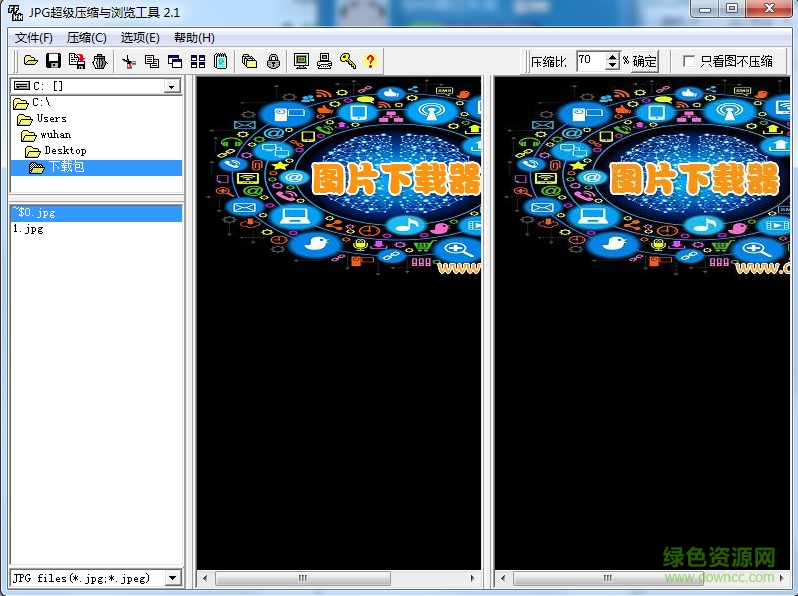Click the left preview horizontal scrollbar thumb
798x596 pixels.
[x=302, y=578]
